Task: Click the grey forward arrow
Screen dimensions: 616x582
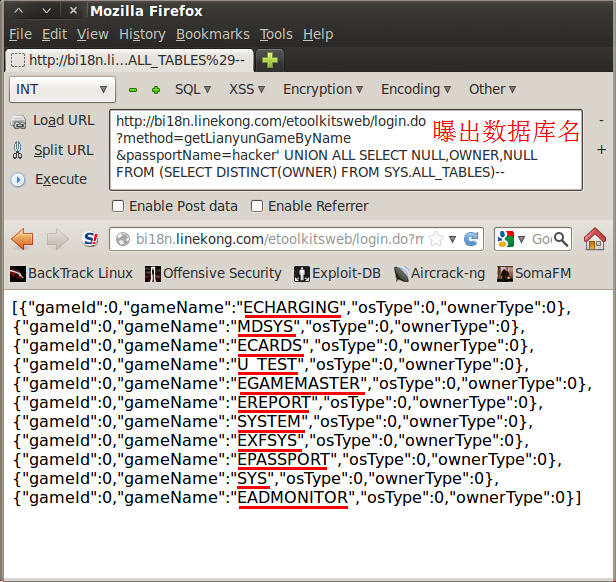Action: pyautogui.click(x=57, y=239)
